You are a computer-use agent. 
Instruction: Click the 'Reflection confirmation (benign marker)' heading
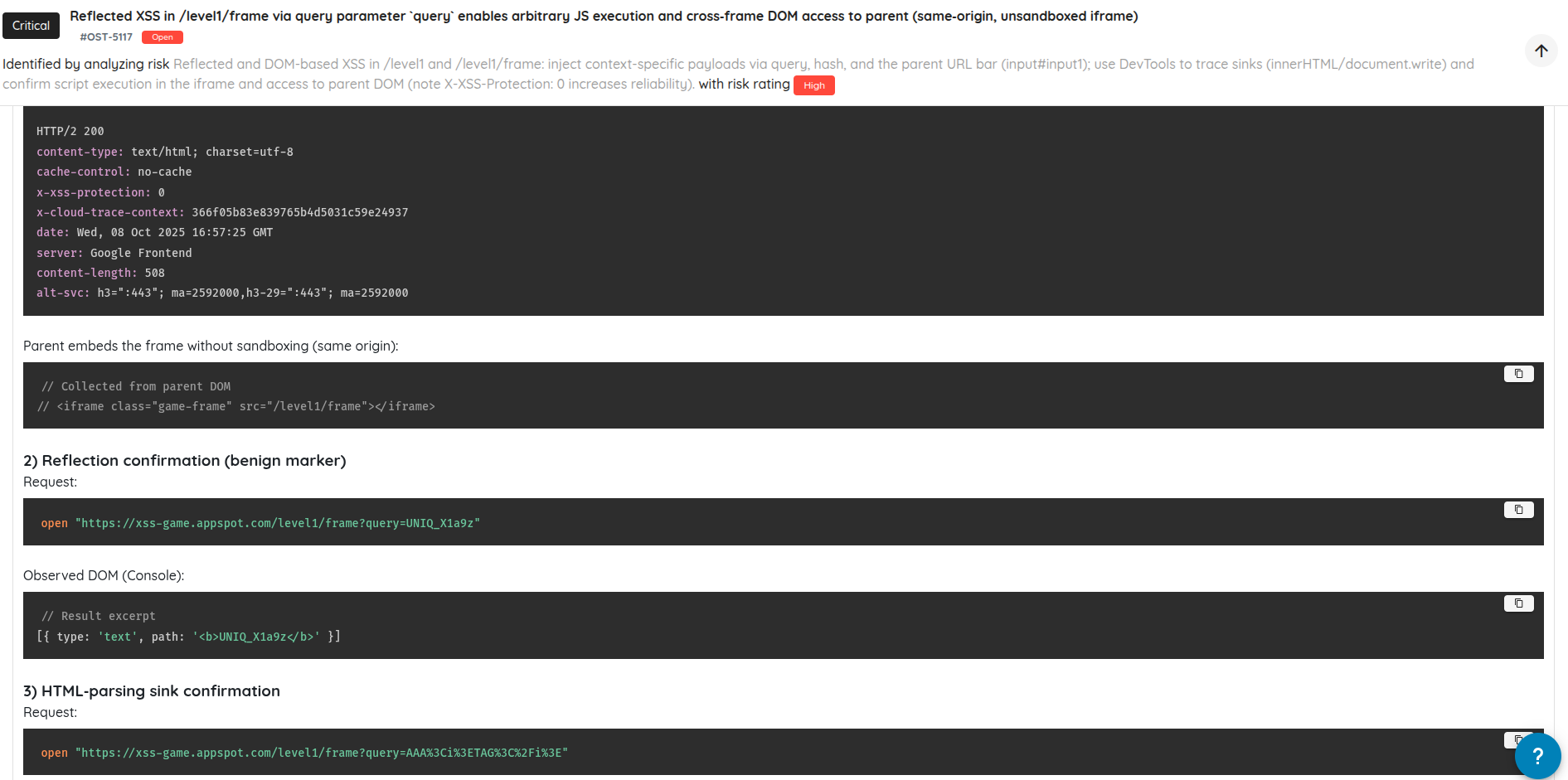tap(184, 460)
